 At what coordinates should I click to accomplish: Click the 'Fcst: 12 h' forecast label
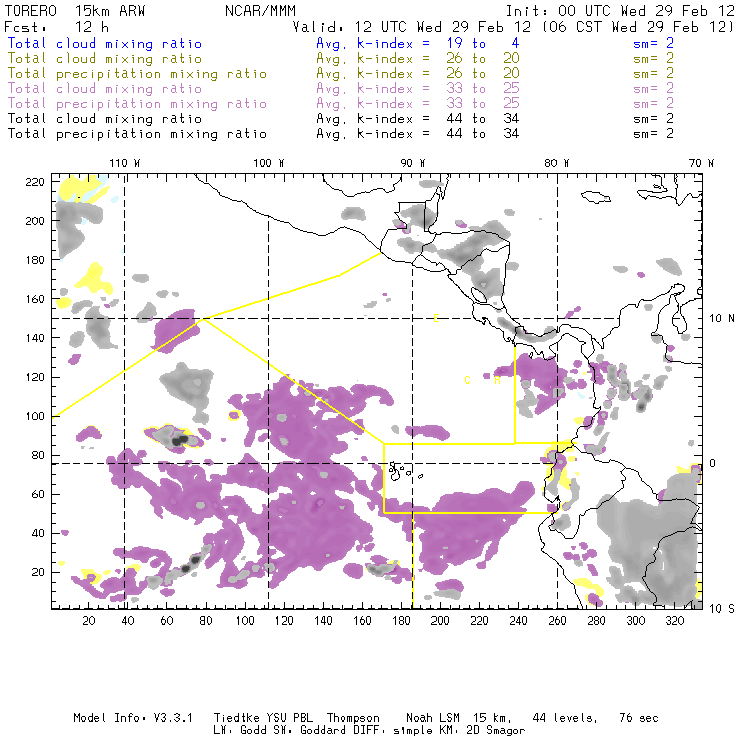[57, 27]
